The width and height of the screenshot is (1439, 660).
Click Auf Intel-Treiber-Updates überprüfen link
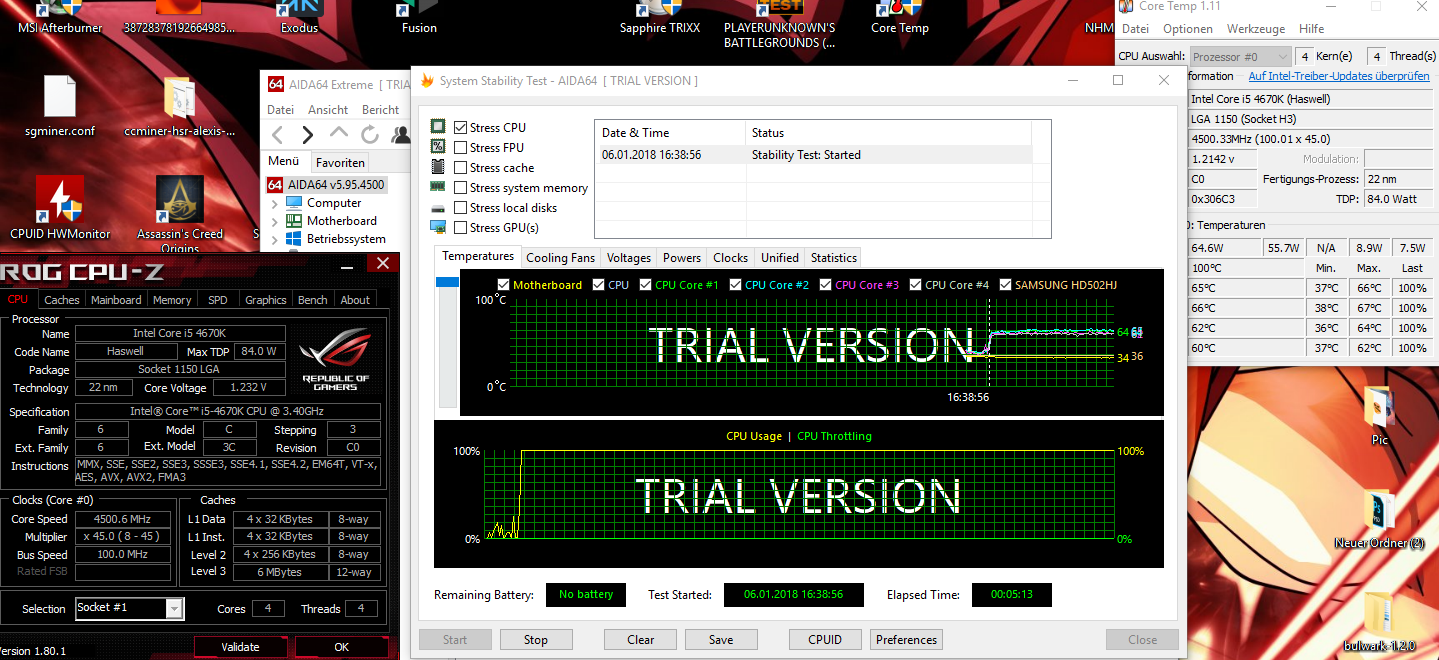[1339, 76]
